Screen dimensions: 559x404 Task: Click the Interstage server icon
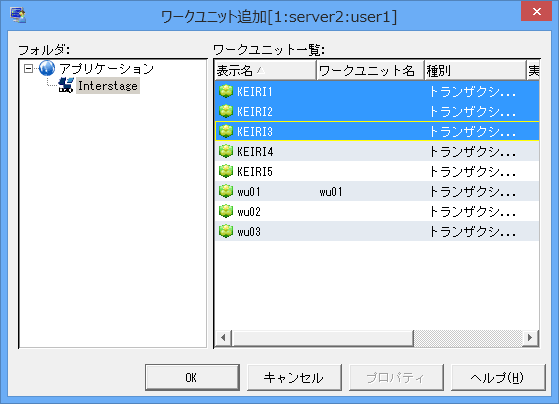[x=66, y=86]
